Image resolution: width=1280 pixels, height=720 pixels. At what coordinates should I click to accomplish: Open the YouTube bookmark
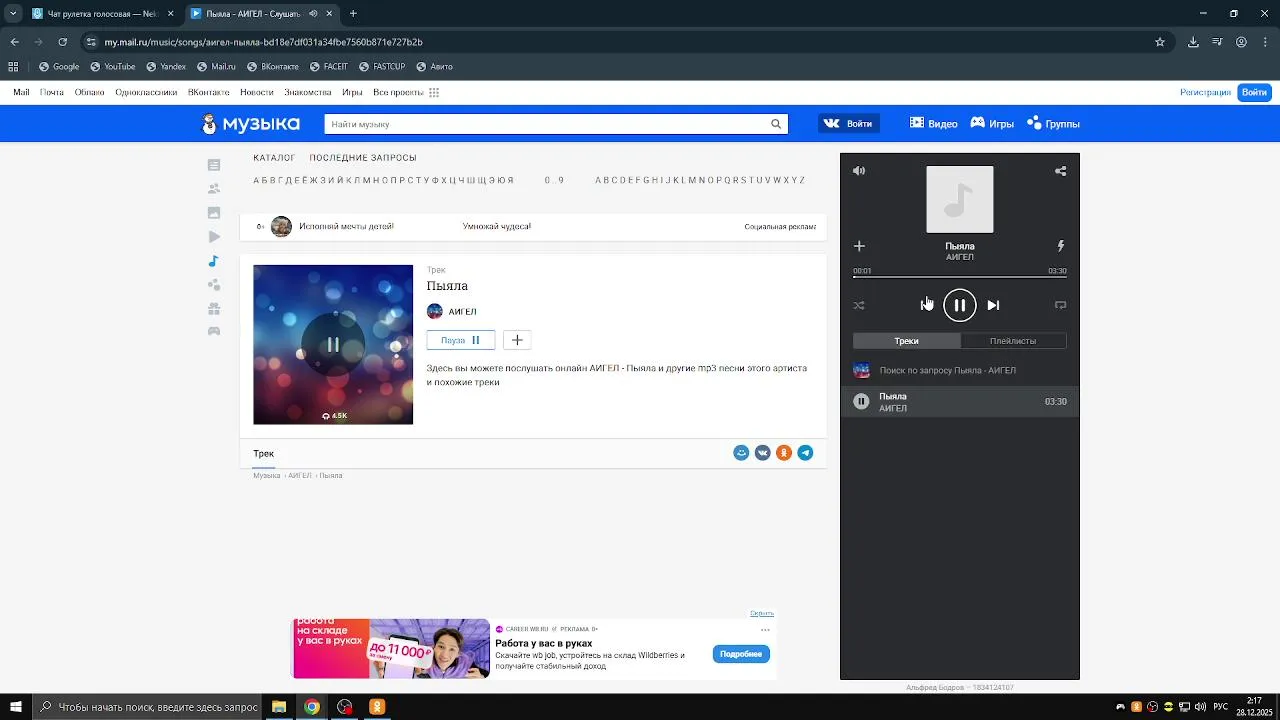113,67
